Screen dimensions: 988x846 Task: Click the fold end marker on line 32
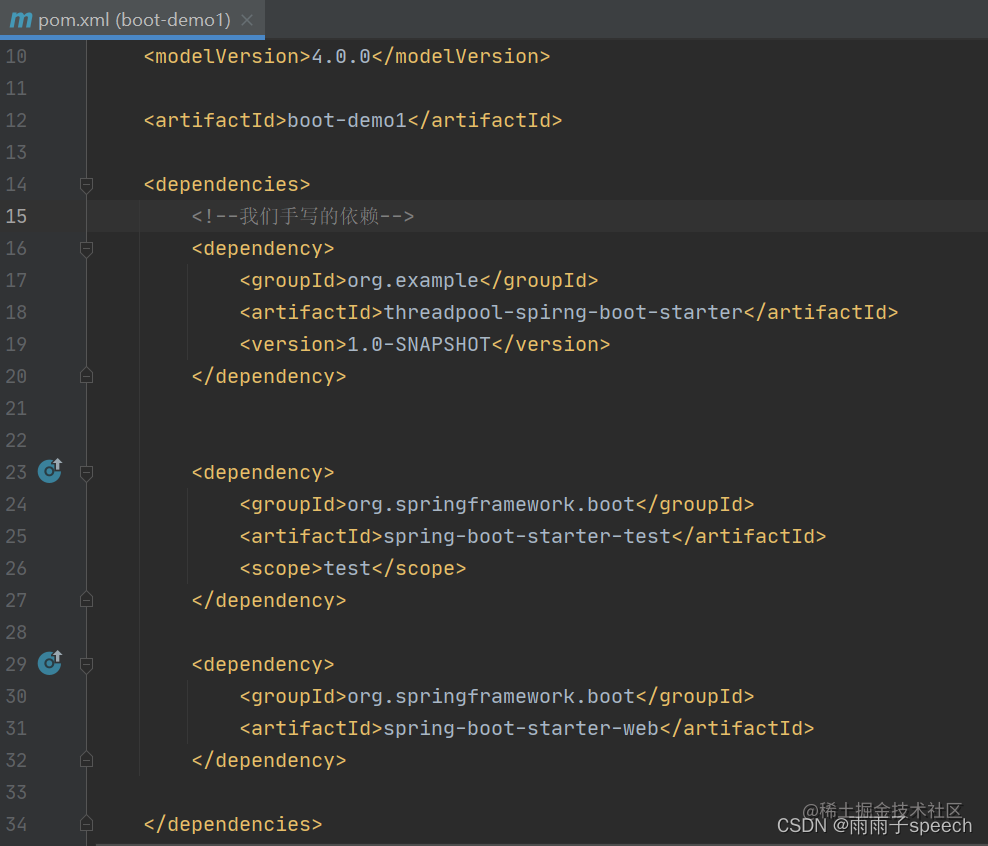click(x=87, y=760)
